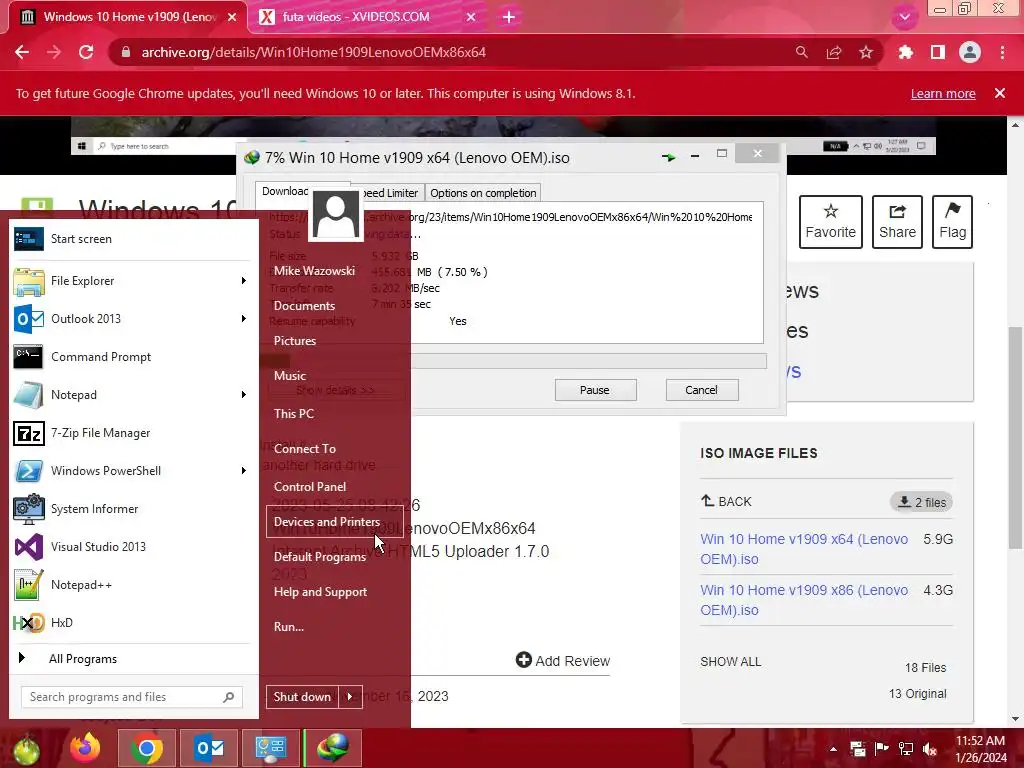Open Documents from start menu
The height and width of the screenshot is (768, 1024).
304,306
